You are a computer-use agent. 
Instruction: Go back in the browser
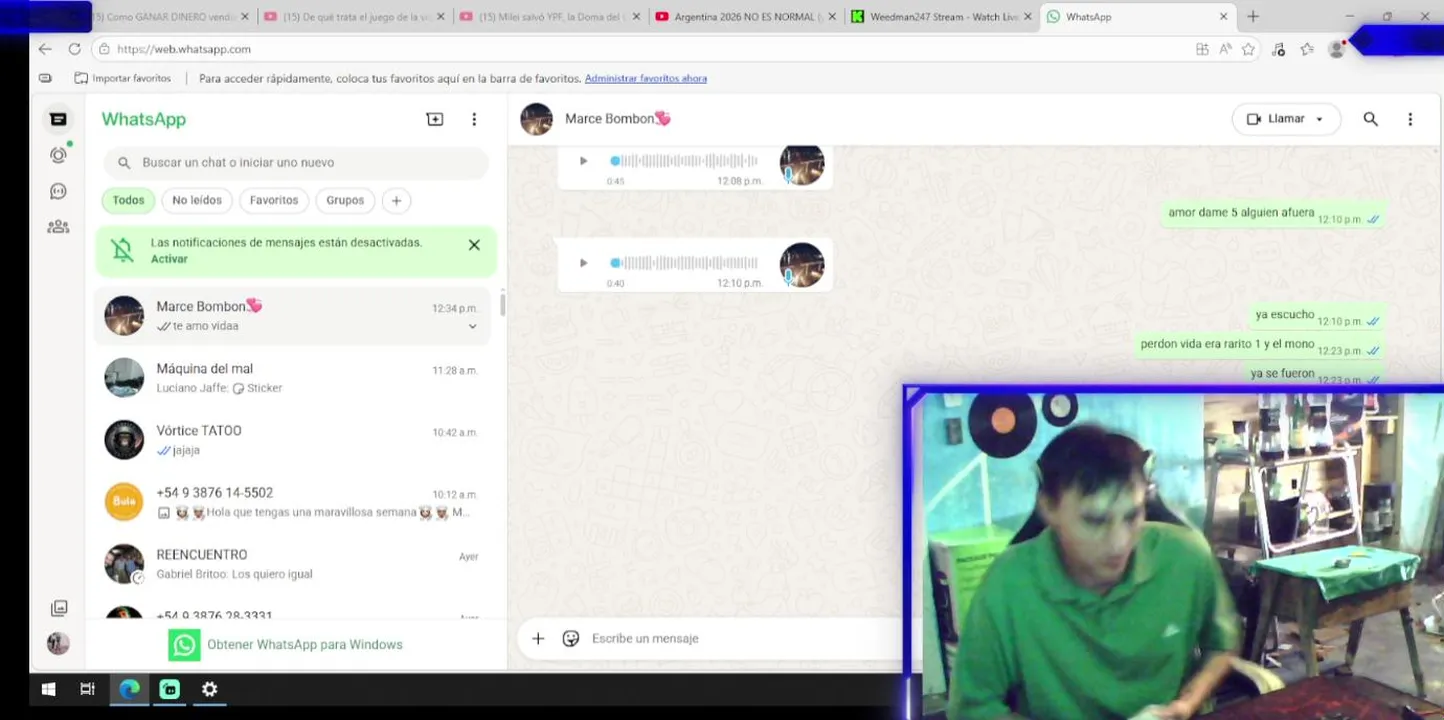pos(44,49)
